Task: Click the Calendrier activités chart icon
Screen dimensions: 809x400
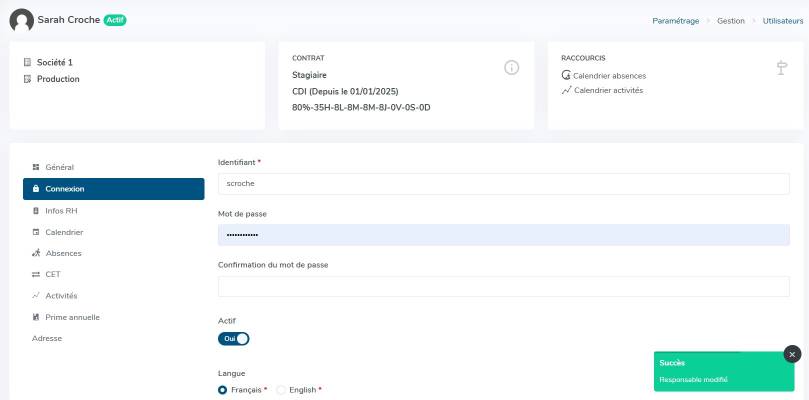Action: click(567, 90)
